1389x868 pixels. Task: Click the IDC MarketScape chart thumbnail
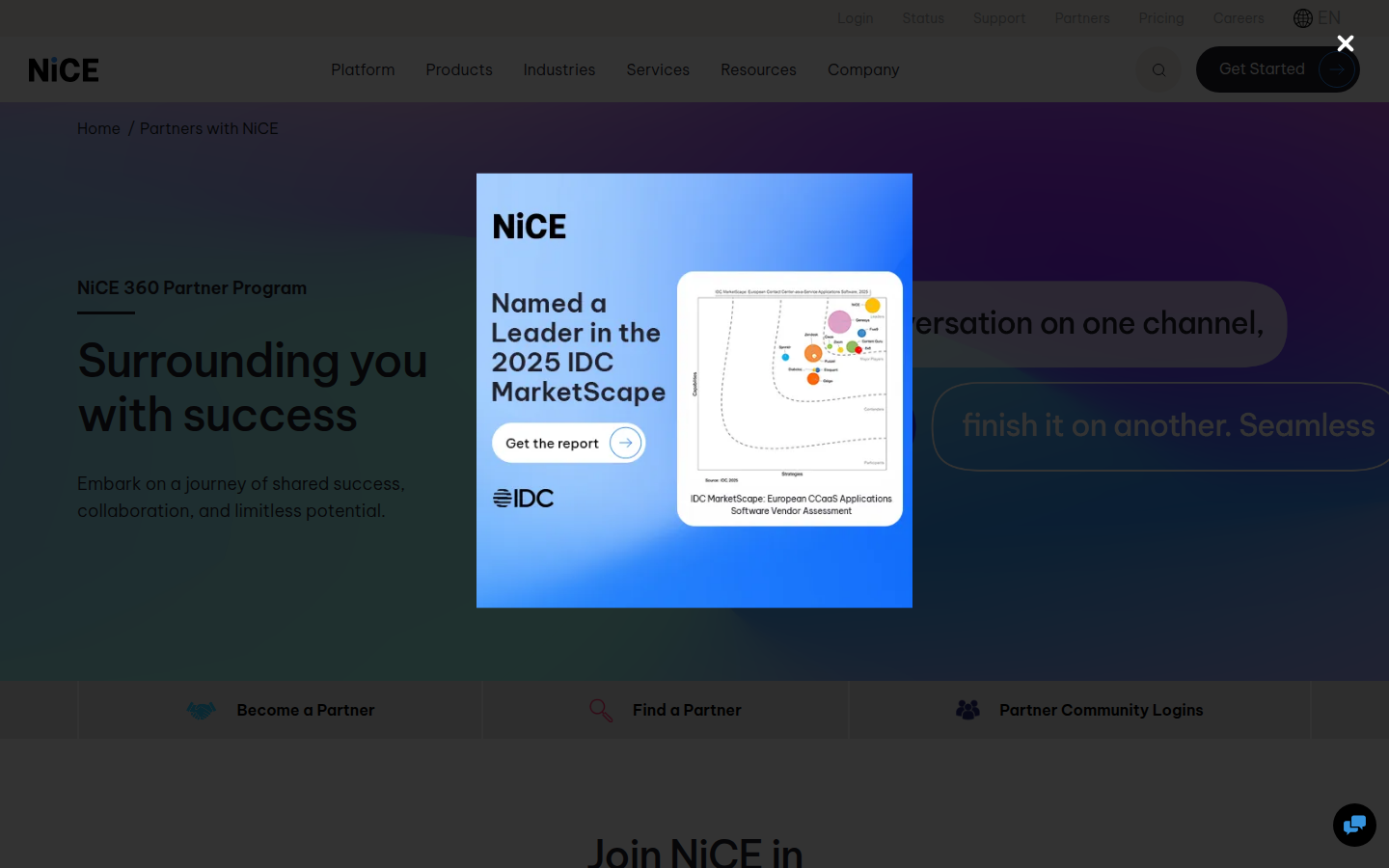[790, 397]
